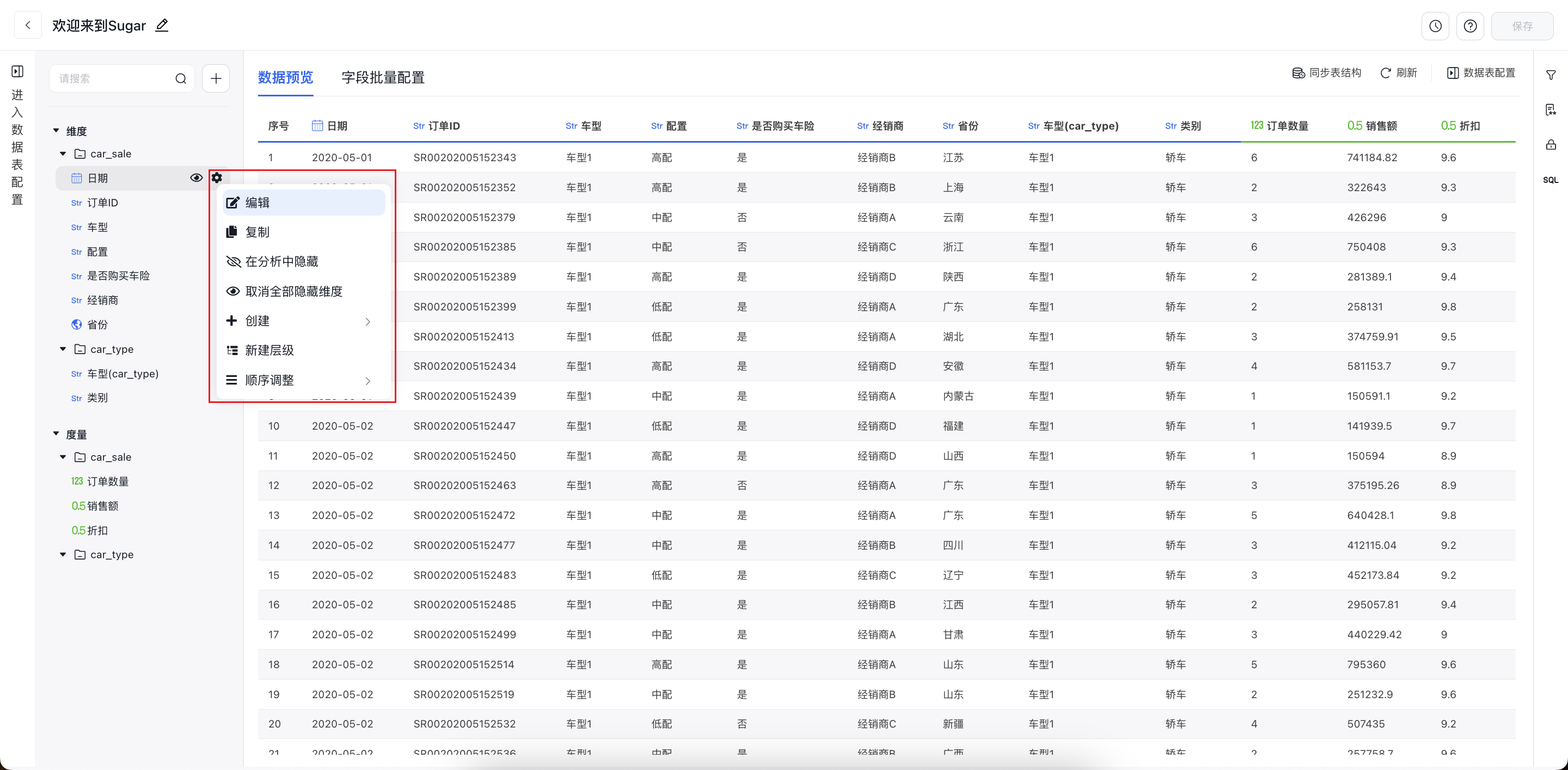Select 订单数量 measure in tree

click(x=108, y=481)
